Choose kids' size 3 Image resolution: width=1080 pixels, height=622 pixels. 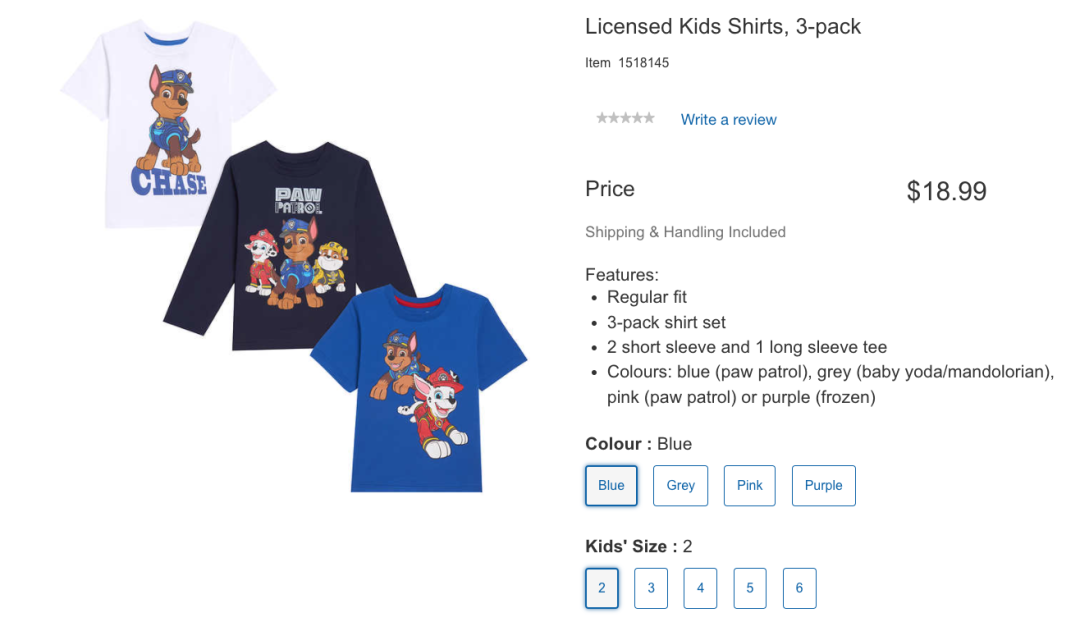coord(651,588)
